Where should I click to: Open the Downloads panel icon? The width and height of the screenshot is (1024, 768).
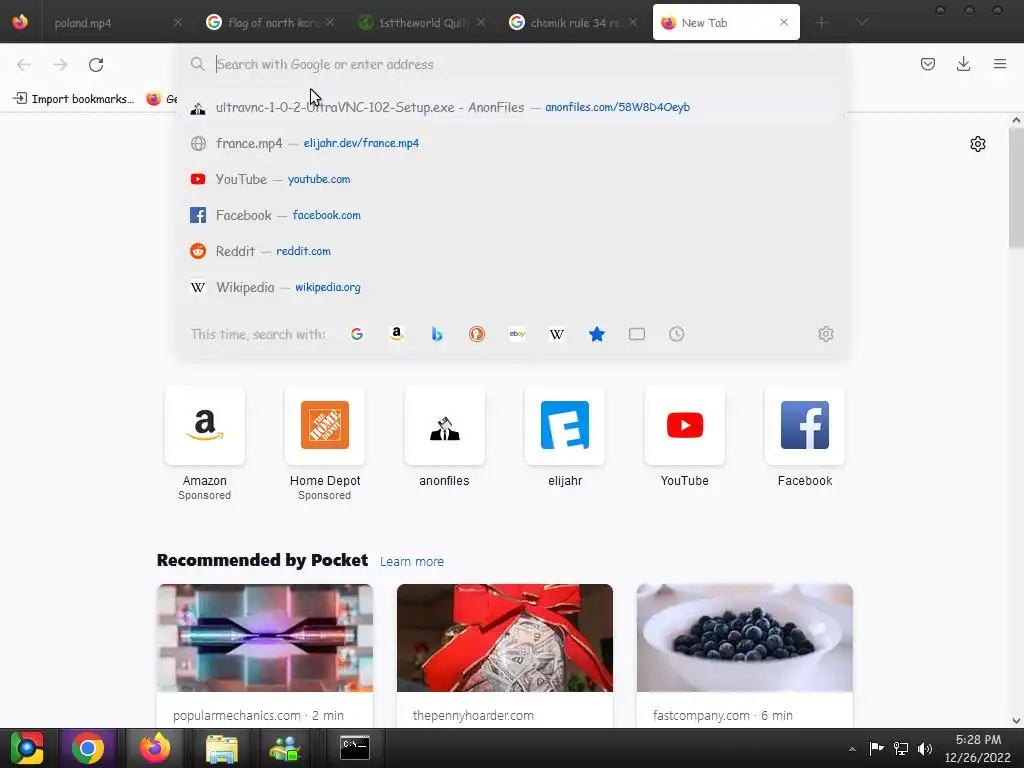(x=963, y=64)
